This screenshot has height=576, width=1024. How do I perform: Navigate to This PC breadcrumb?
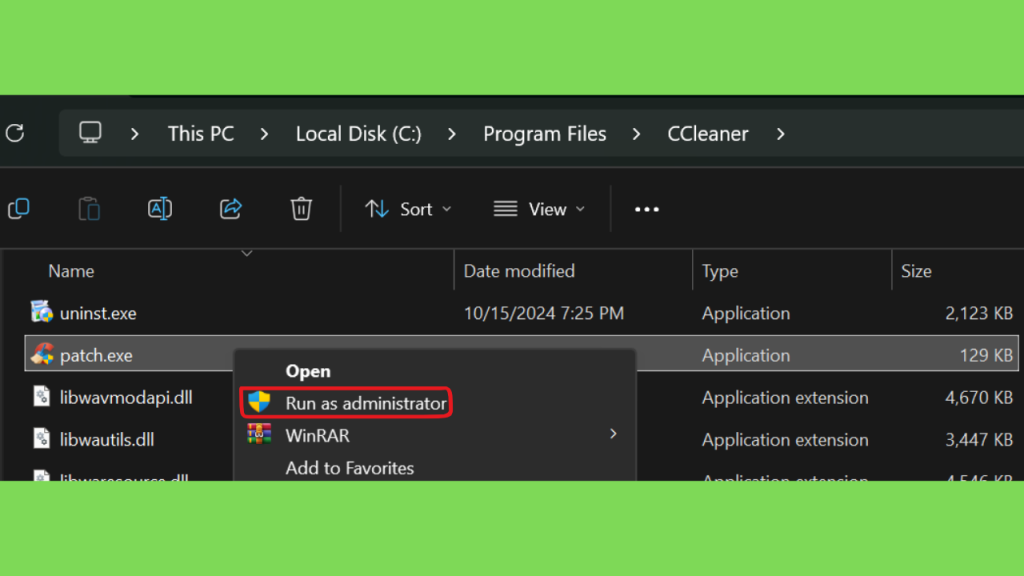tap(200, 134)
